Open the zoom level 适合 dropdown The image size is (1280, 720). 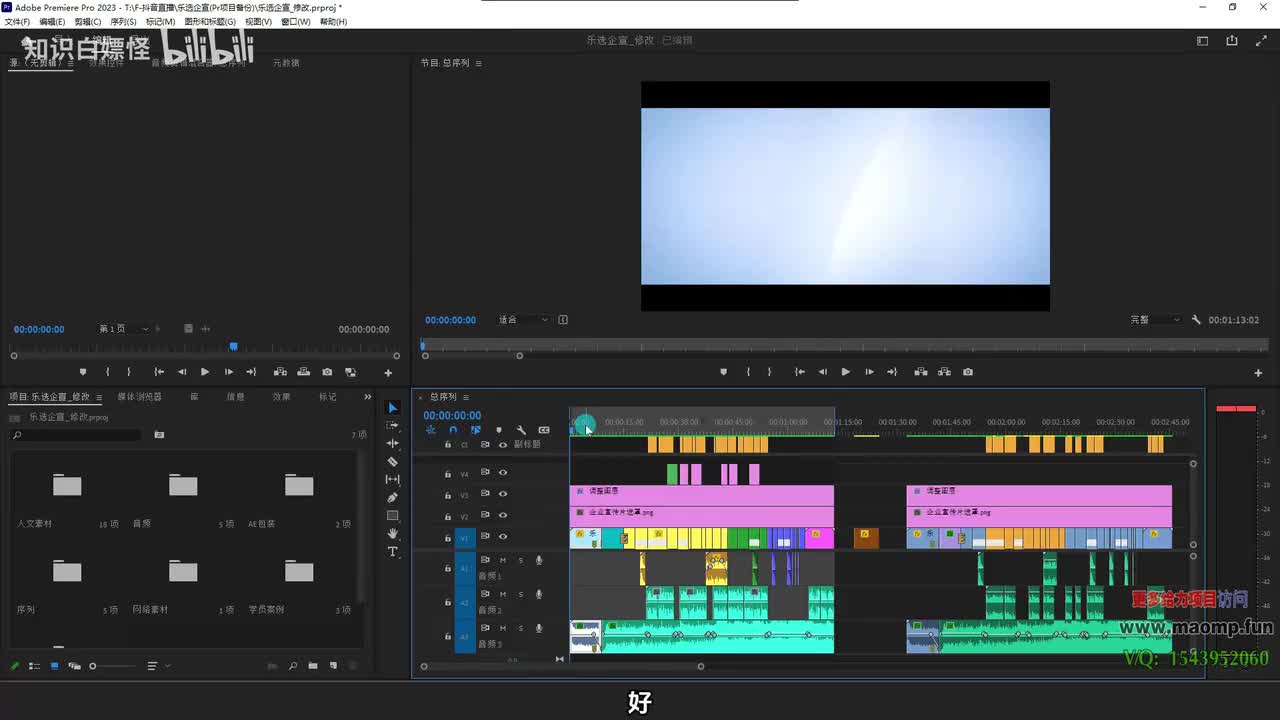click(524, 320)
